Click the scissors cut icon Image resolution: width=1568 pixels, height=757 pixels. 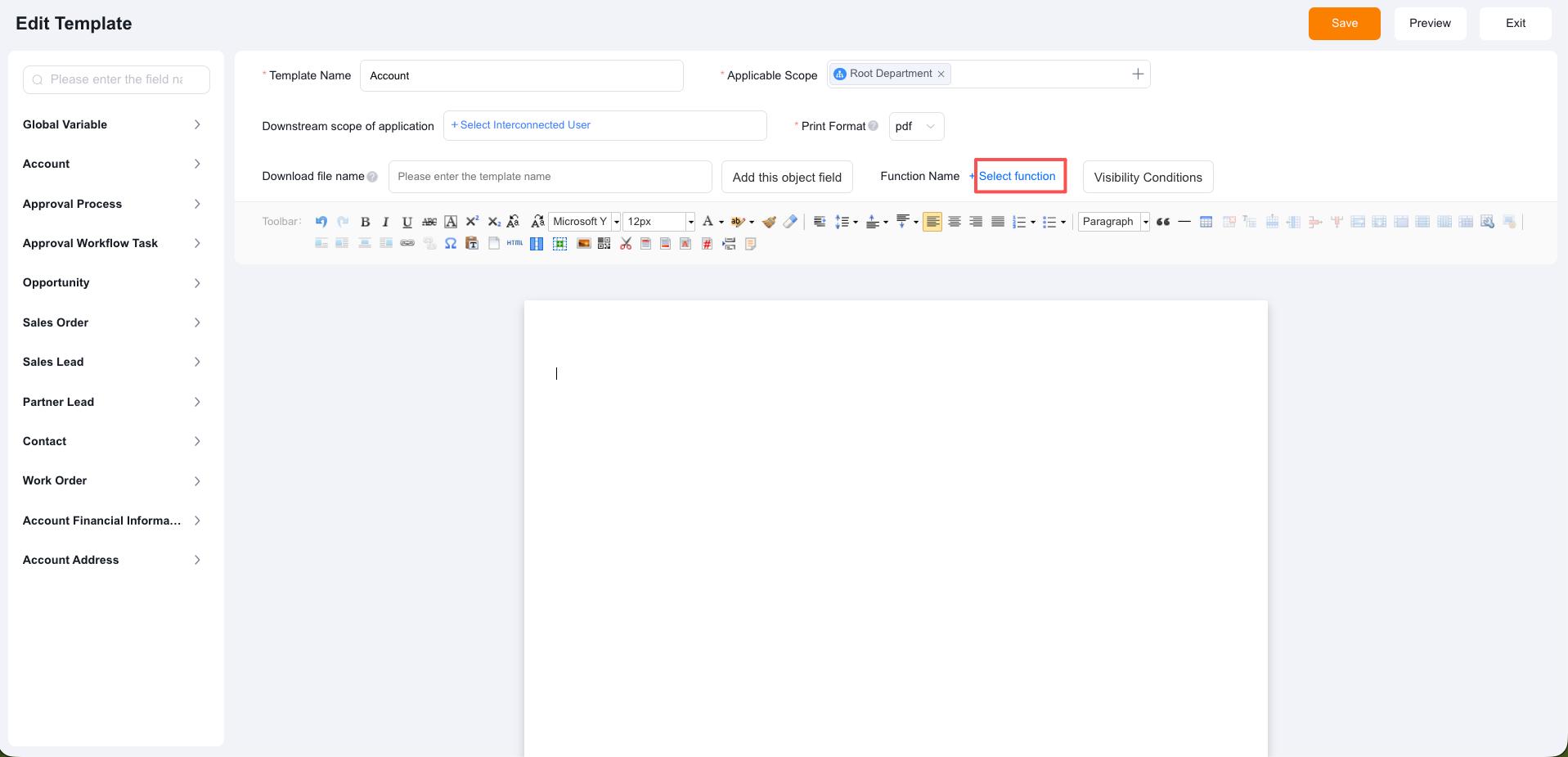[x=626, y=244]
